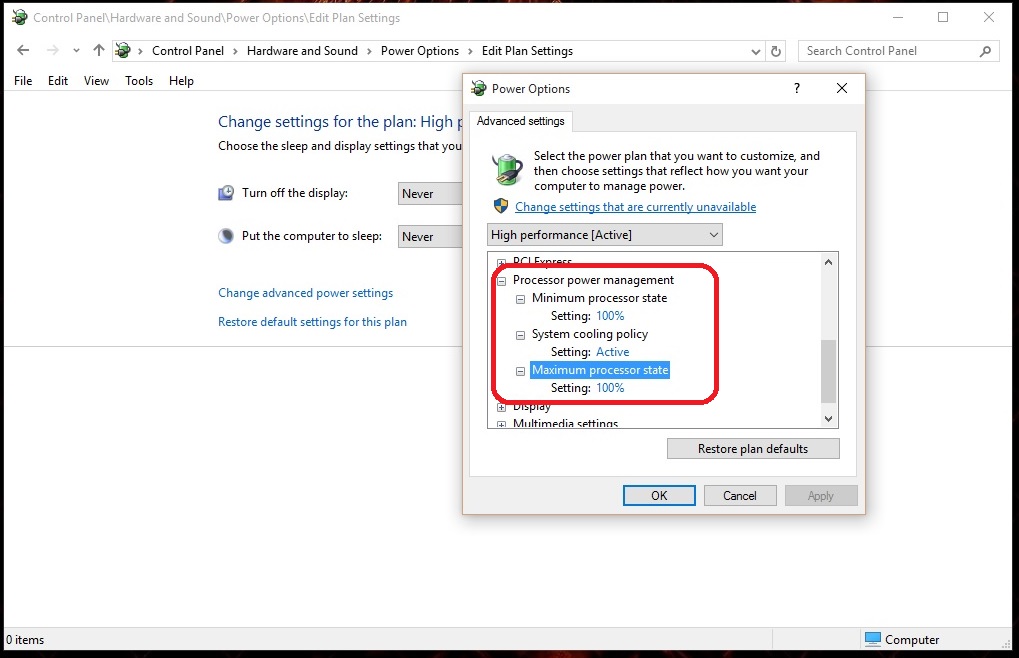This screenshot has width=1019, height=658.
Task: Click the Control Panel window title icon
Action: [x=20, y=18]
